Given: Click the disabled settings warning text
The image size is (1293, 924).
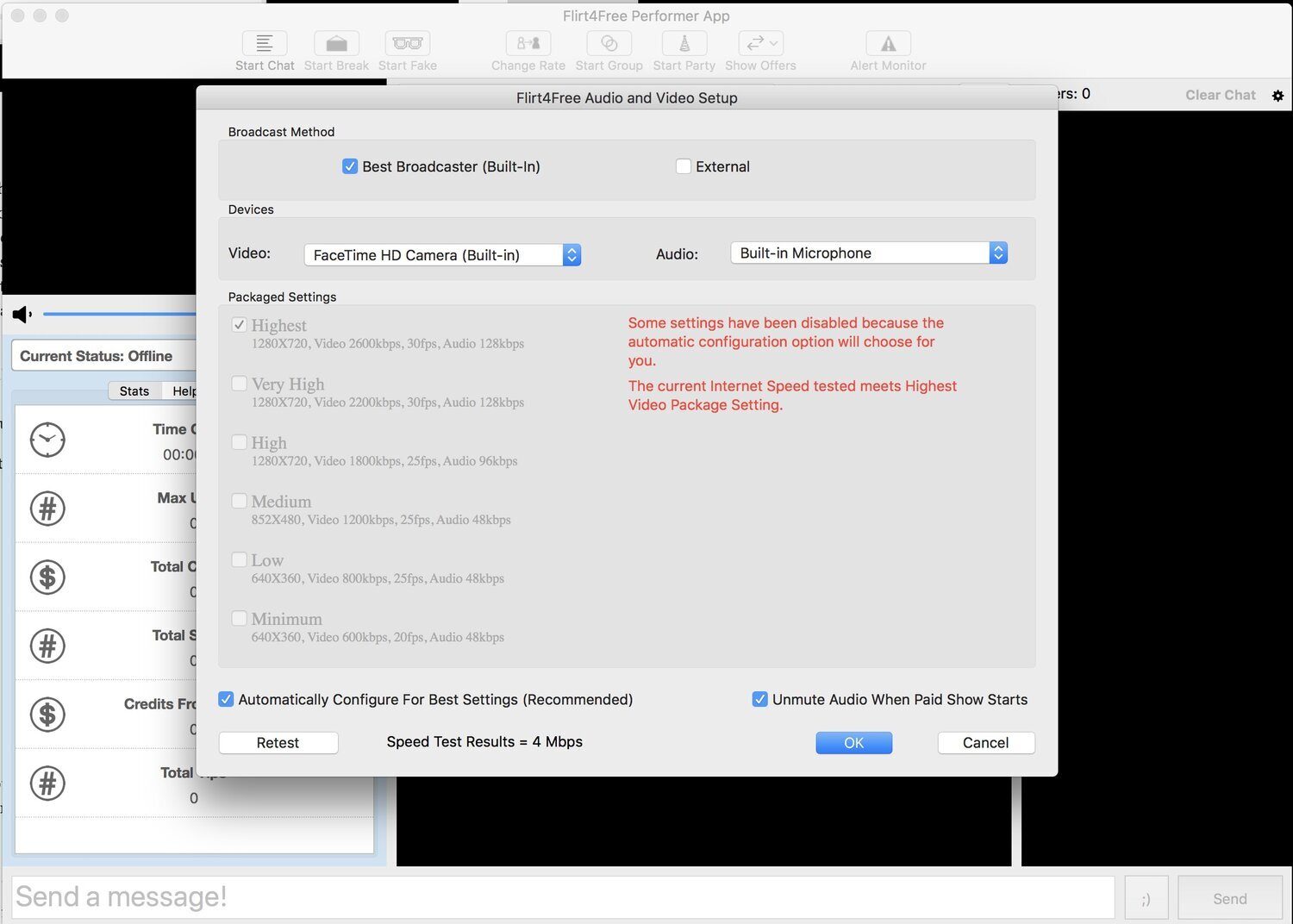Looking at the screenshot, I should point(785,341).
